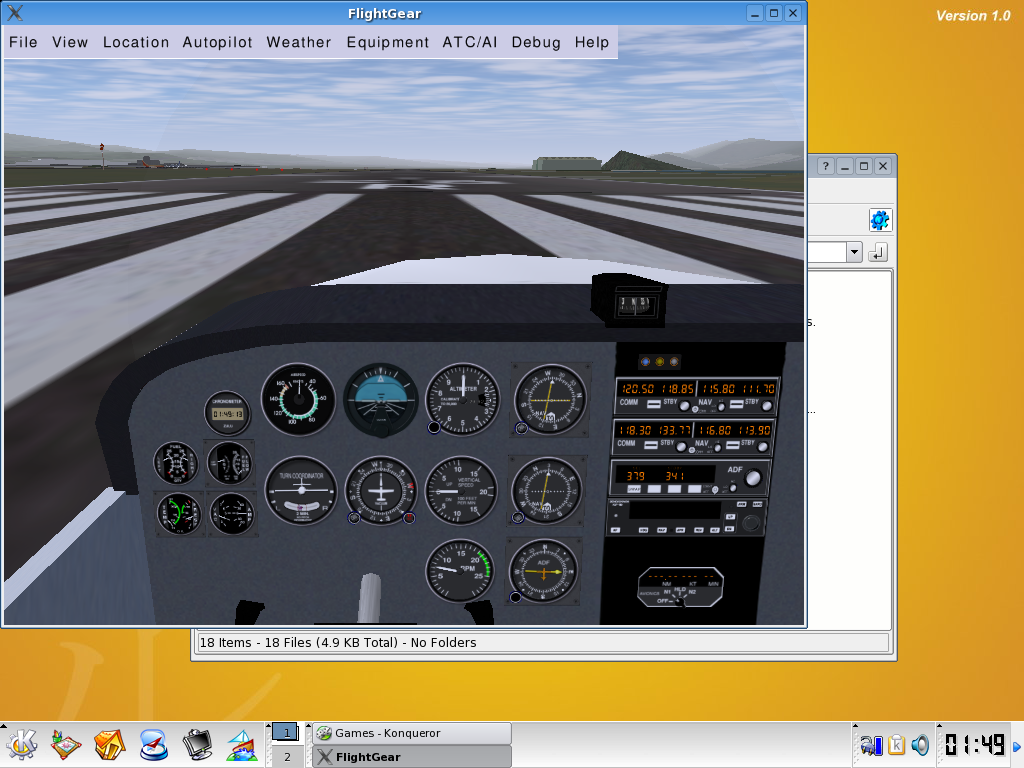Swap NAV frequency 116.80 with standby
The image size is (1024, 768).
coord(733,445)
